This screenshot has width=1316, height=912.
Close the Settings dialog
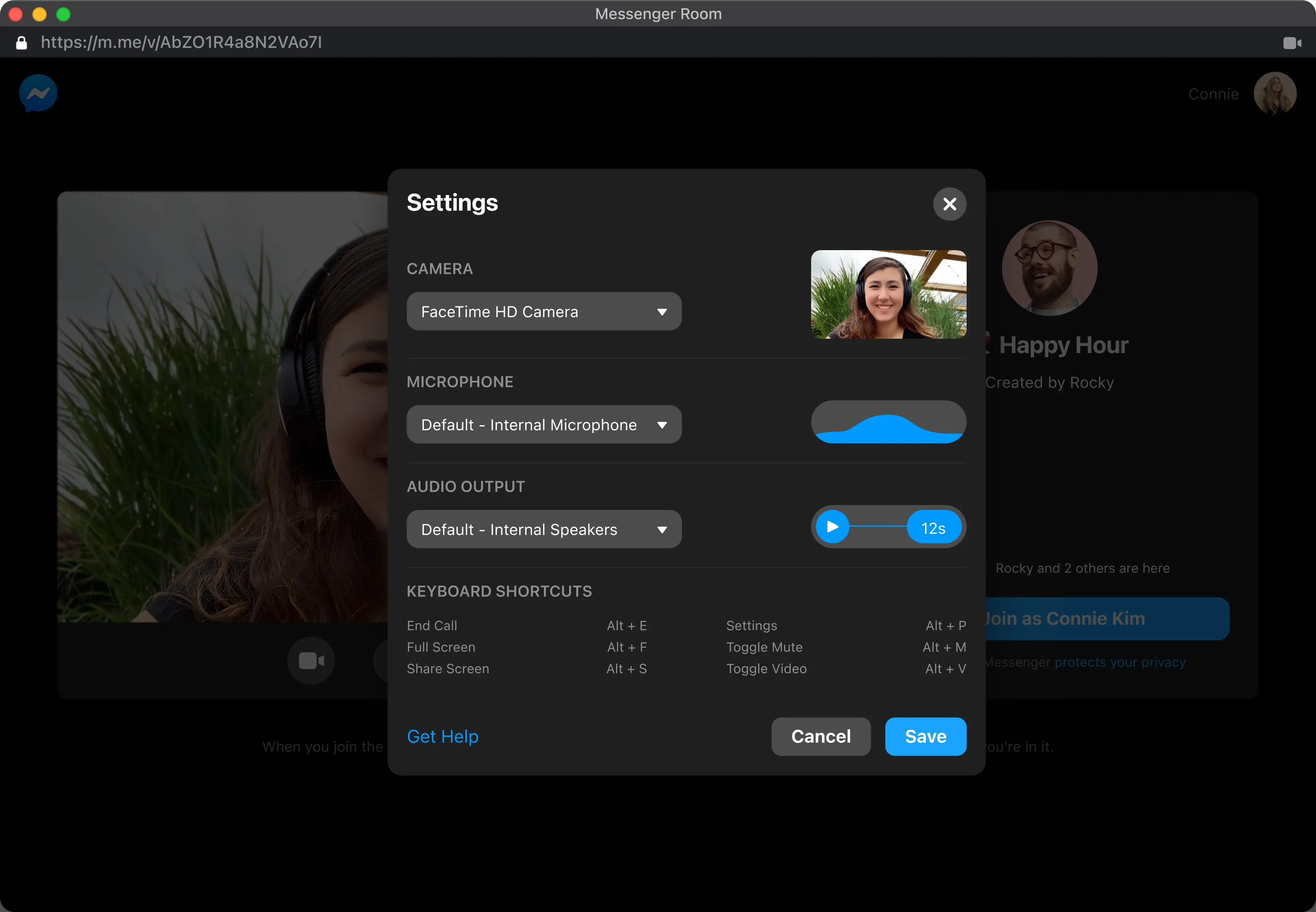coord(950,203)
